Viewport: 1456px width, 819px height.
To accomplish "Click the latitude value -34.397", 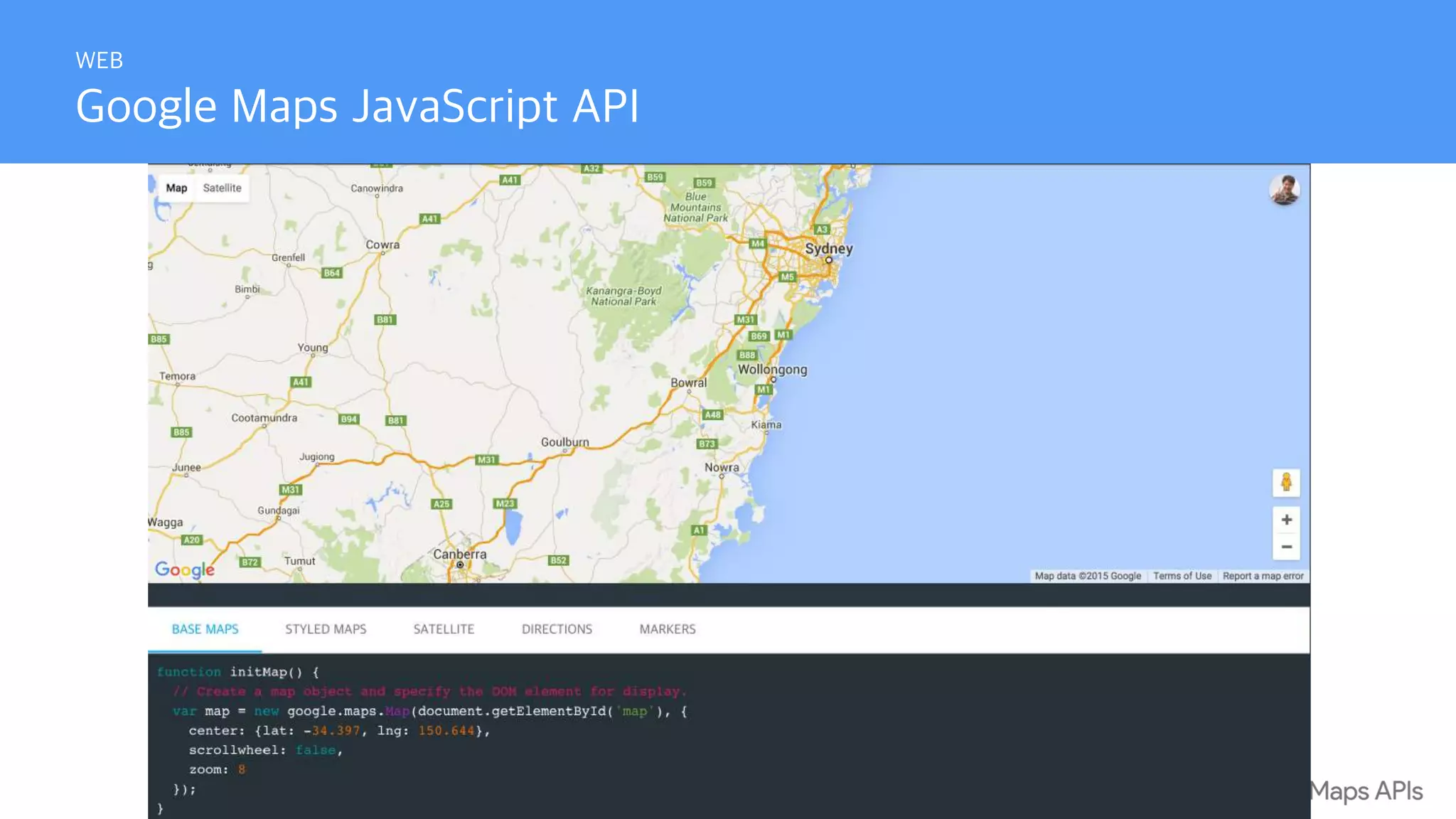I will [332, 731].
